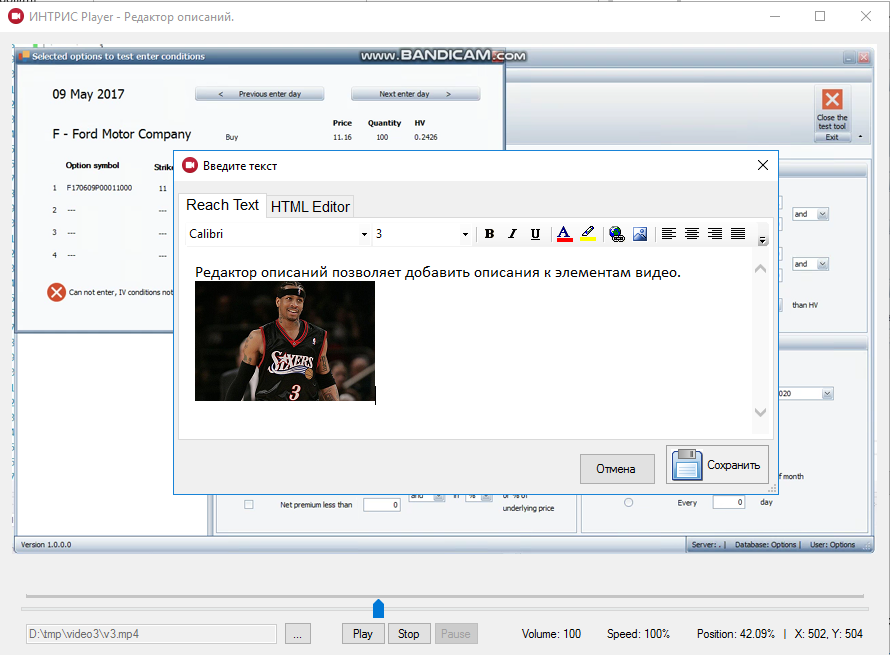The width and height of the screenshot is (890, 655).
Task: Select option row F170609P00011000
Action: (x=99, y=188)
